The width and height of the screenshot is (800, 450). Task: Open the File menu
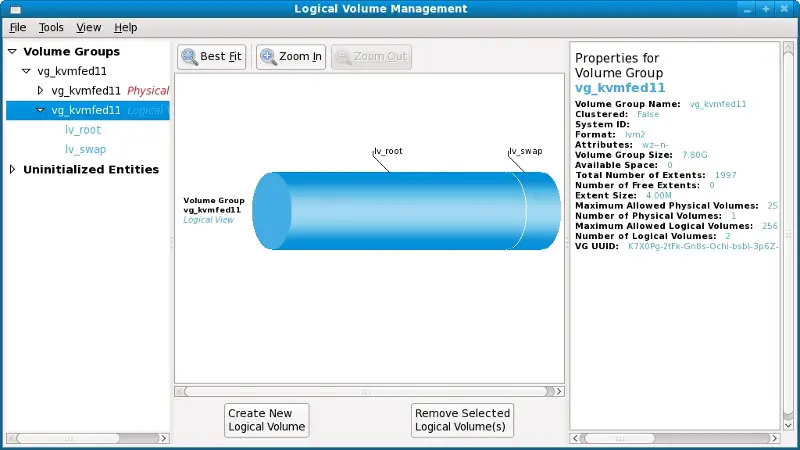(18, 28)
